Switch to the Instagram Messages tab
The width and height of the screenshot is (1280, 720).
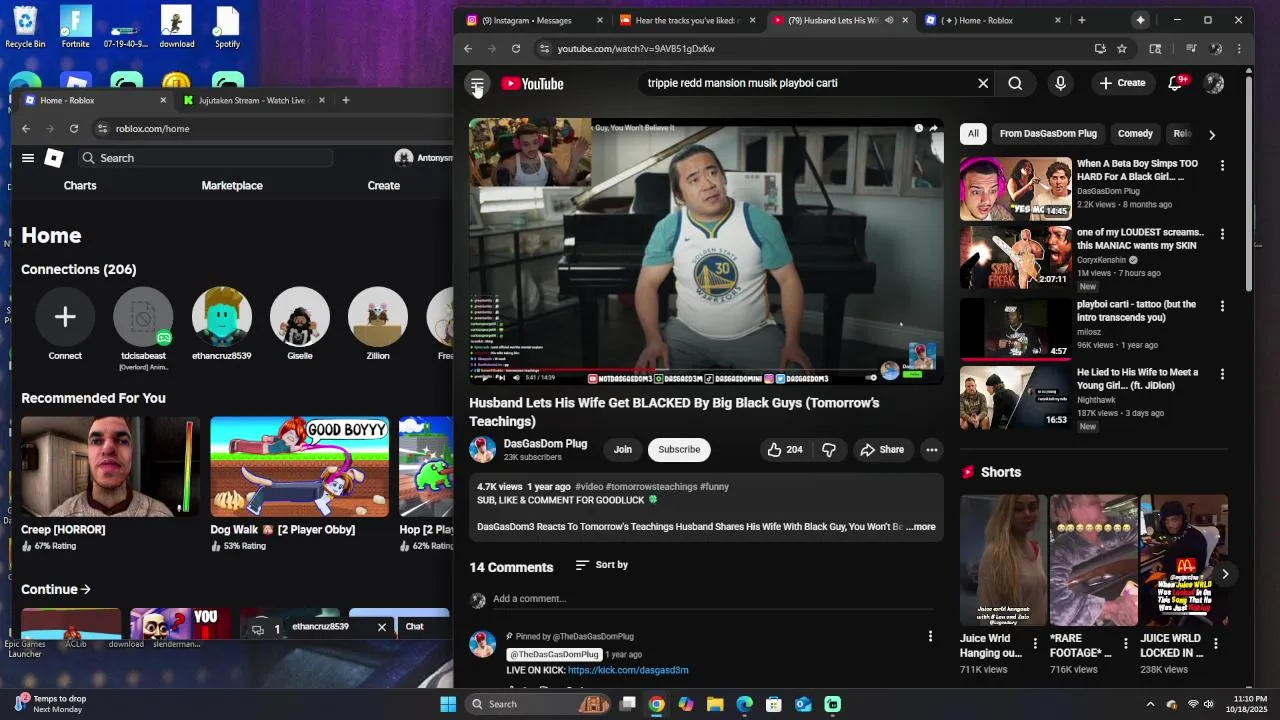click(535, 20)
